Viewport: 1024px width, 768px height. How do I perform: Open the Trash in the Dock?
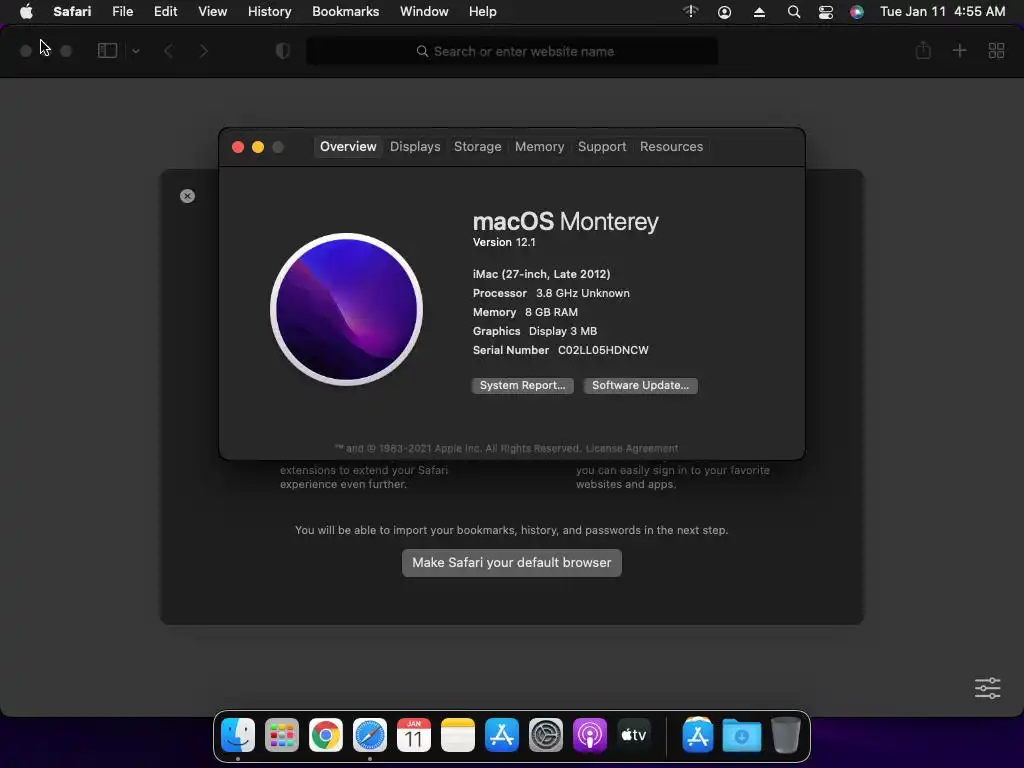tap(786, 735)
